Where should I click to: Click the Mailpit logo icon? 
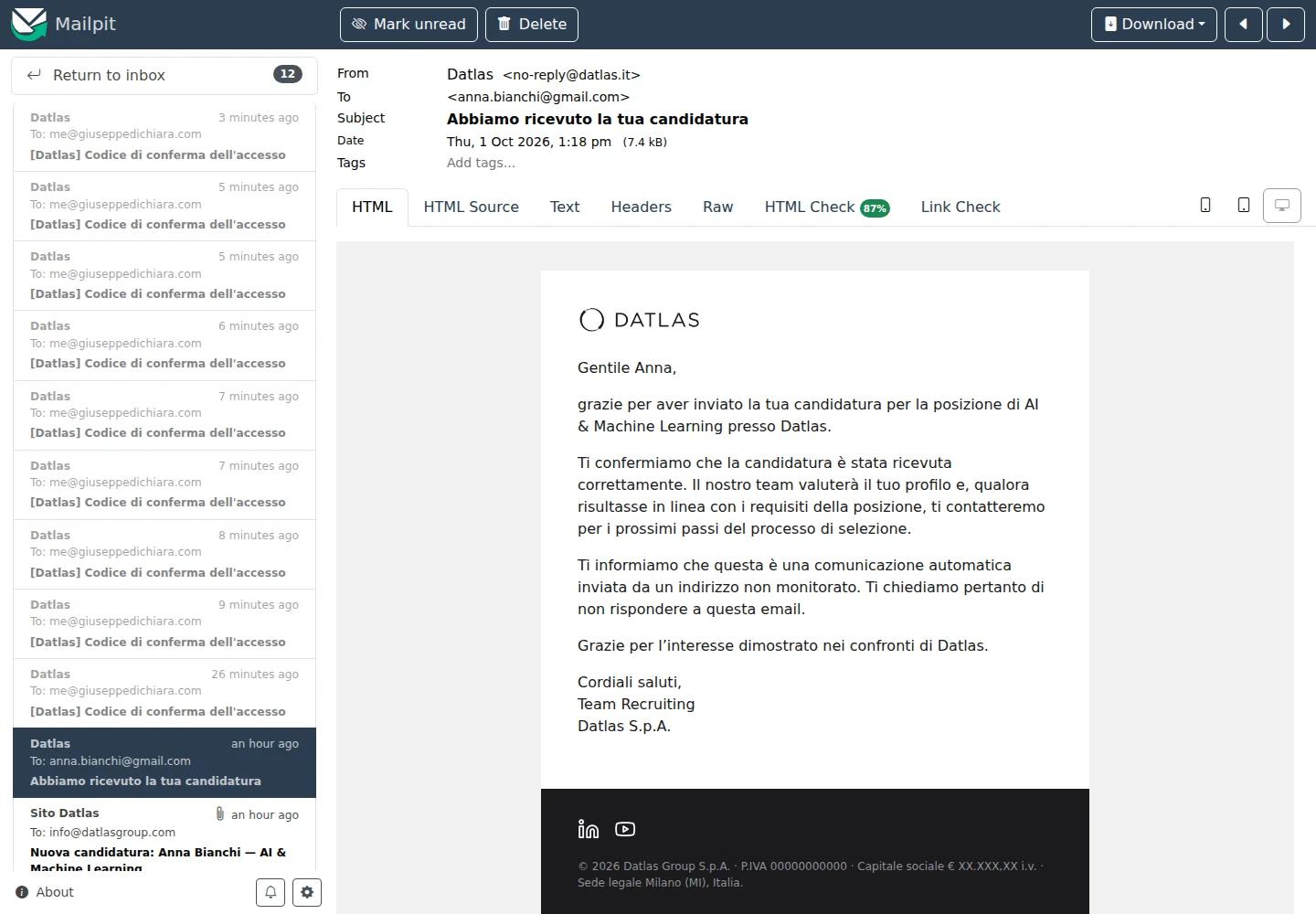coord(28,24)
